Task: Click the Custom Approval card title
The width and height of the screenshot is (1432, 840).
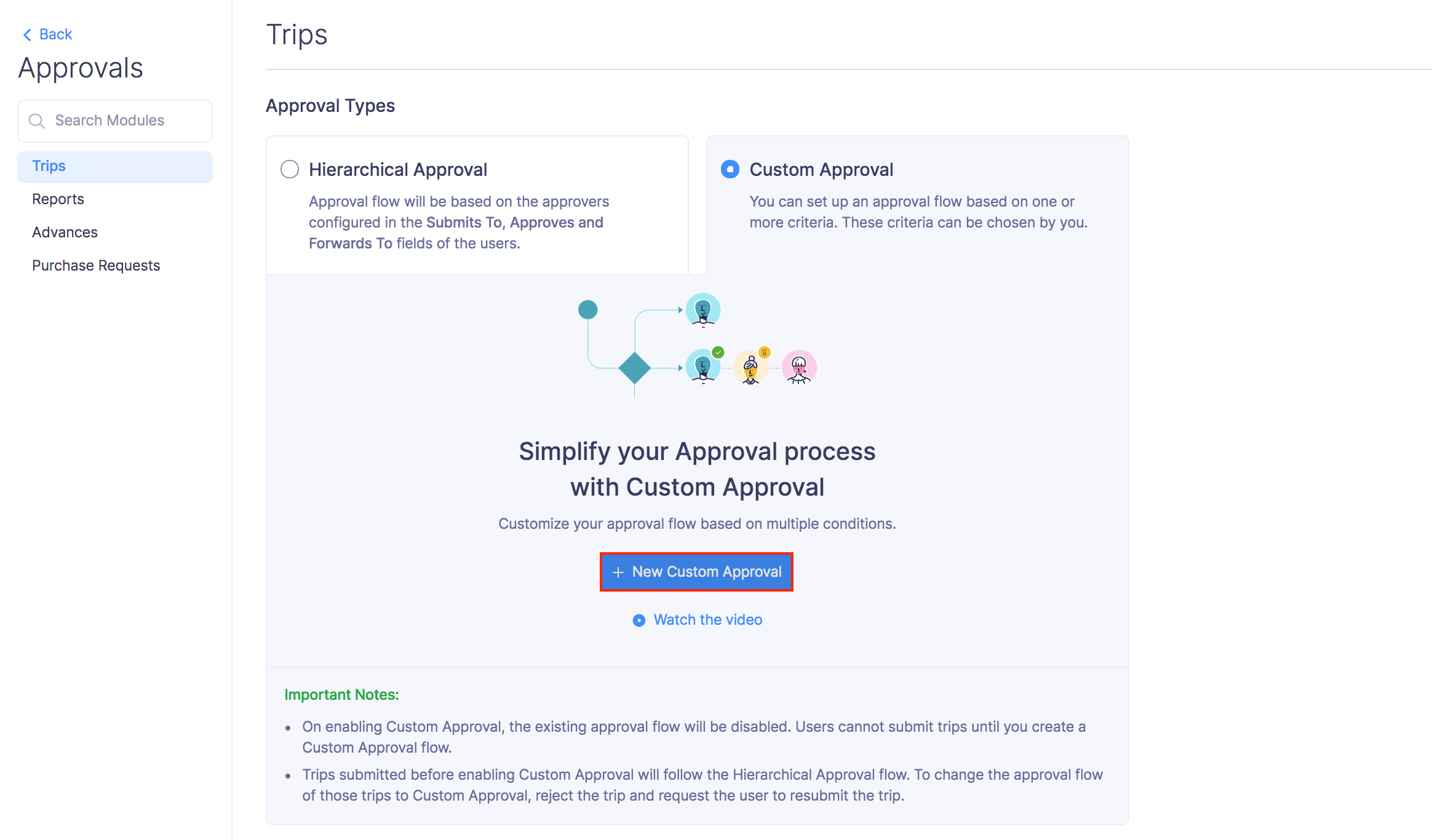Action: tap(821, 170)
